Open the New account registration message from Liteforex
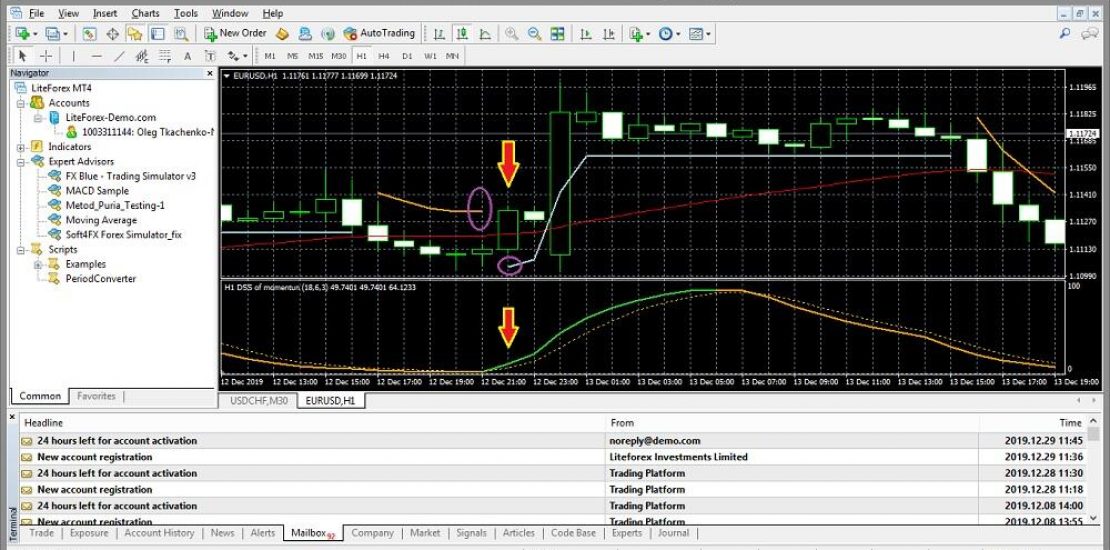The height and width of the screenshot is (550, 1110). [x=95, y=457]
